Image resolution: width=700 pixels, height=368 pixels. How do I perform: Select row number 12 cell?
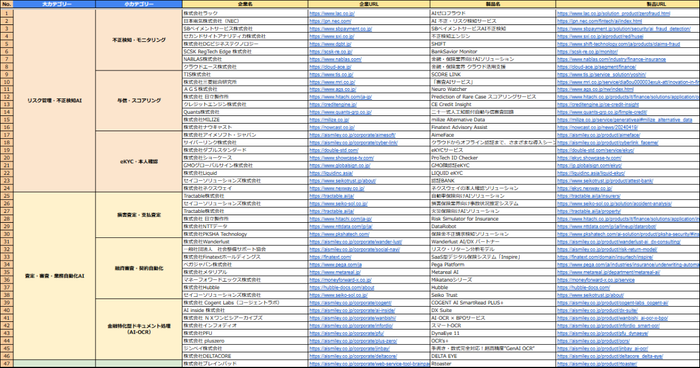[x=7, y=97]
